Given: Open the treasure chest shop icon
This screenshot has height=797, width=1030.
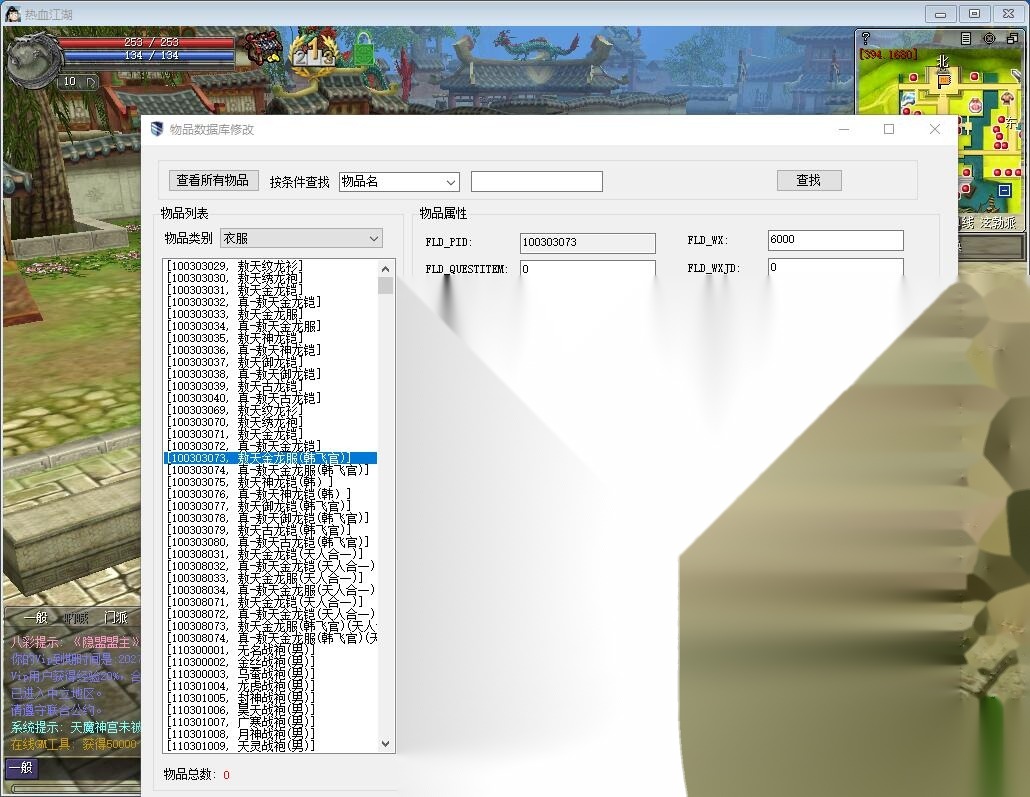Looking at the screenshot, I should [264, 47].
